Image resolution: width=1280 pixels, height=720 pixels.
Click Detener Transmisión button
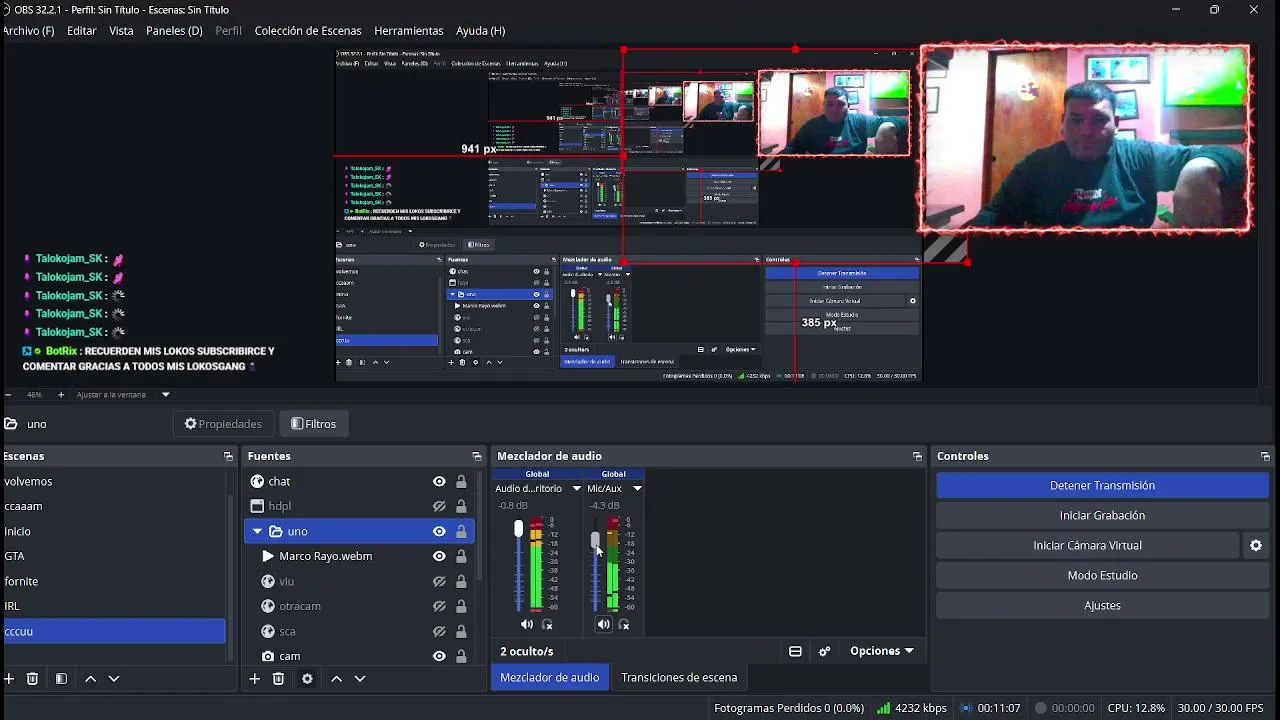tap(1102, 485)
